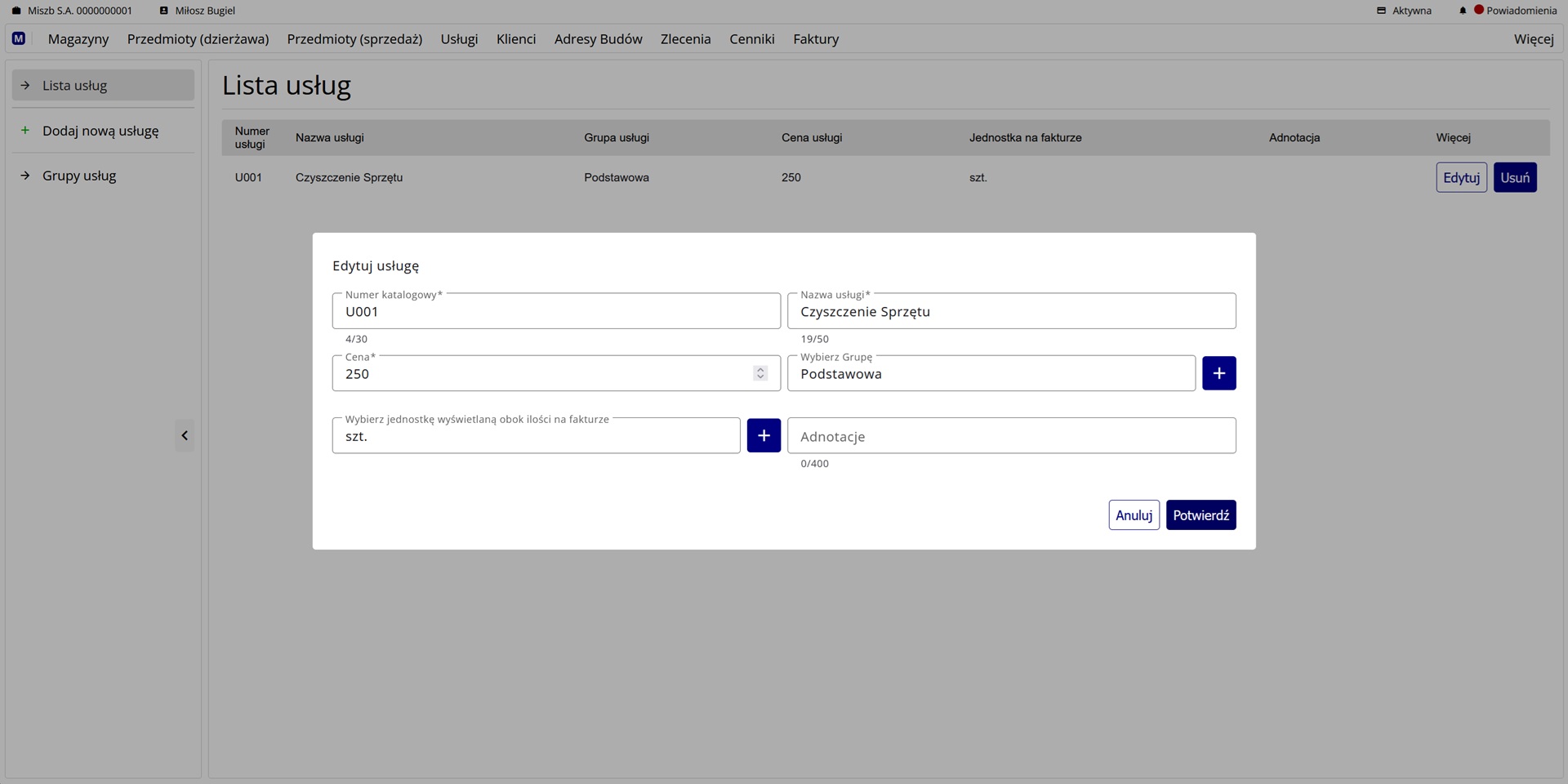The width and height of the screenshot is (1568, 784).
Task: Click the Miłosz Bugiel user profile
Action: (197, 11)
